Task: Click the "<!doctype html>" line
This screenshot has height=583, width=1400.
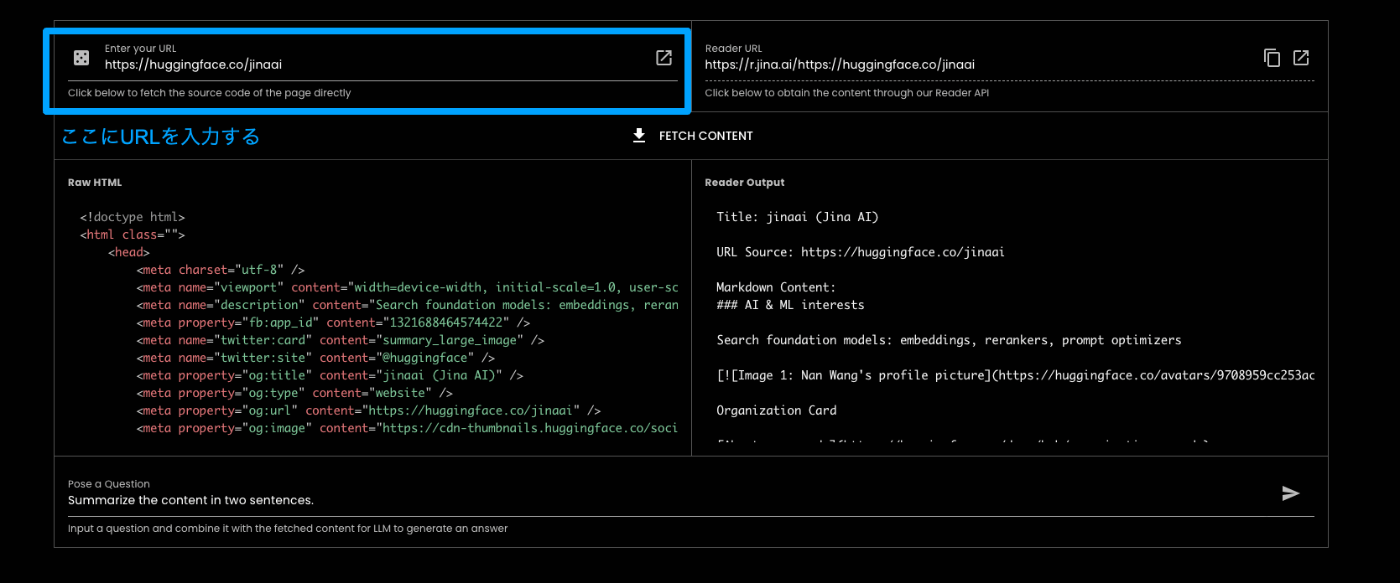Action: [x=133, y=217]
